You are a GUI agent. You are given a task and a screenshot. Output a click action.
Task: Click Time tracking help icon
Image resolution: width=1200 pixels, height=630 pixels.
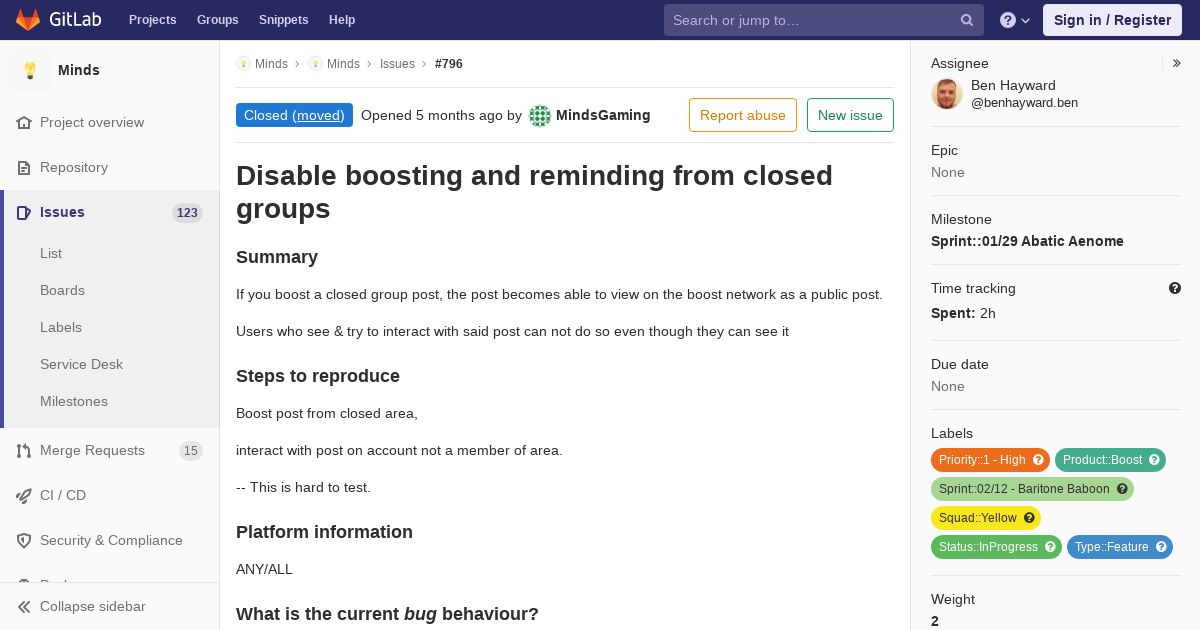coord(1175,288)
